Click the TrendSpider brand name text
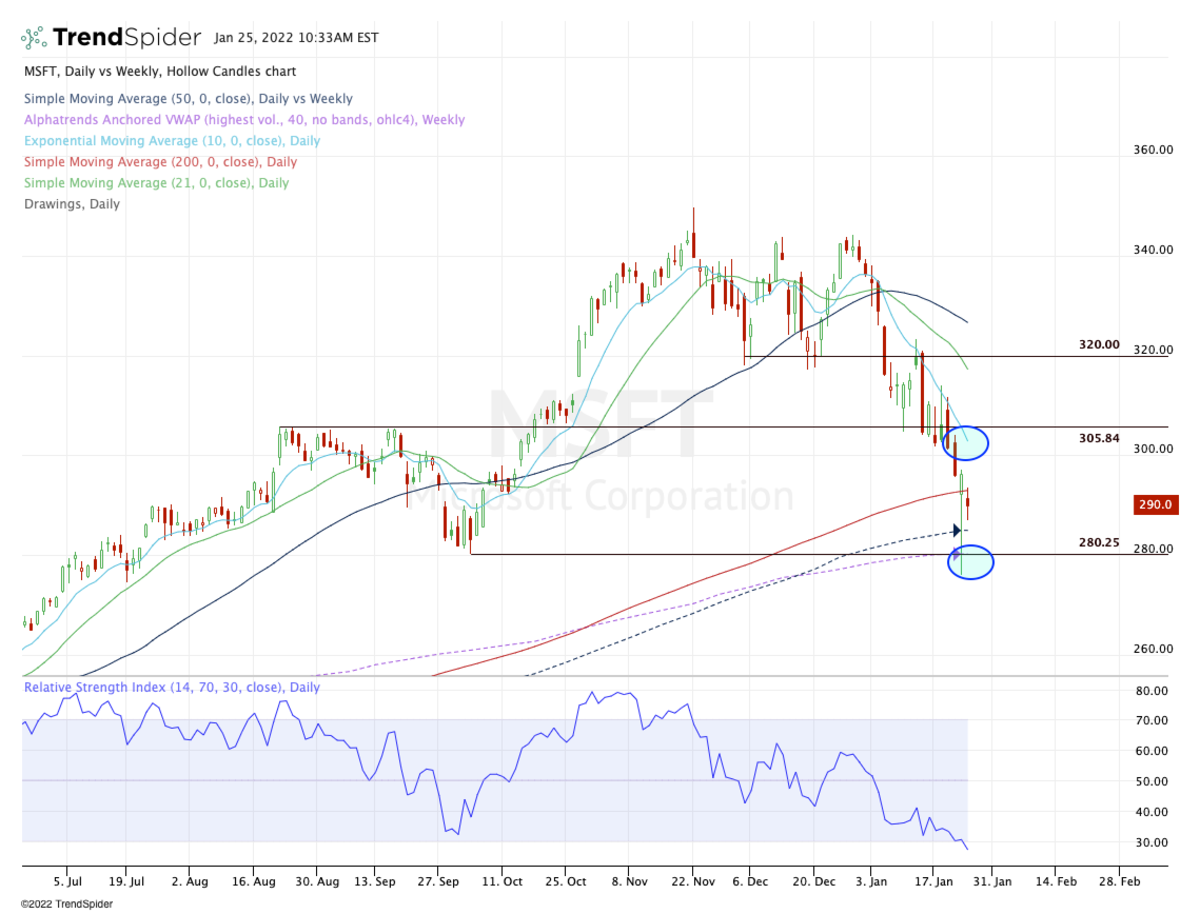The height and width of the screenshot is (914, 1200). [127, 38]
